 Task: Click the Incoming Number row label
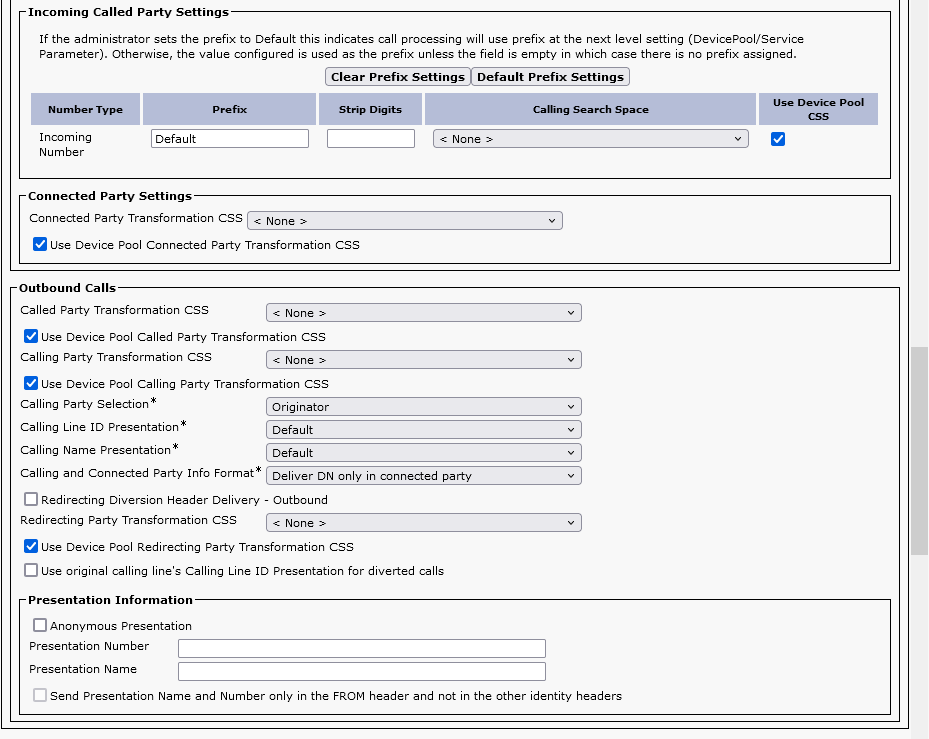(65, 145)
